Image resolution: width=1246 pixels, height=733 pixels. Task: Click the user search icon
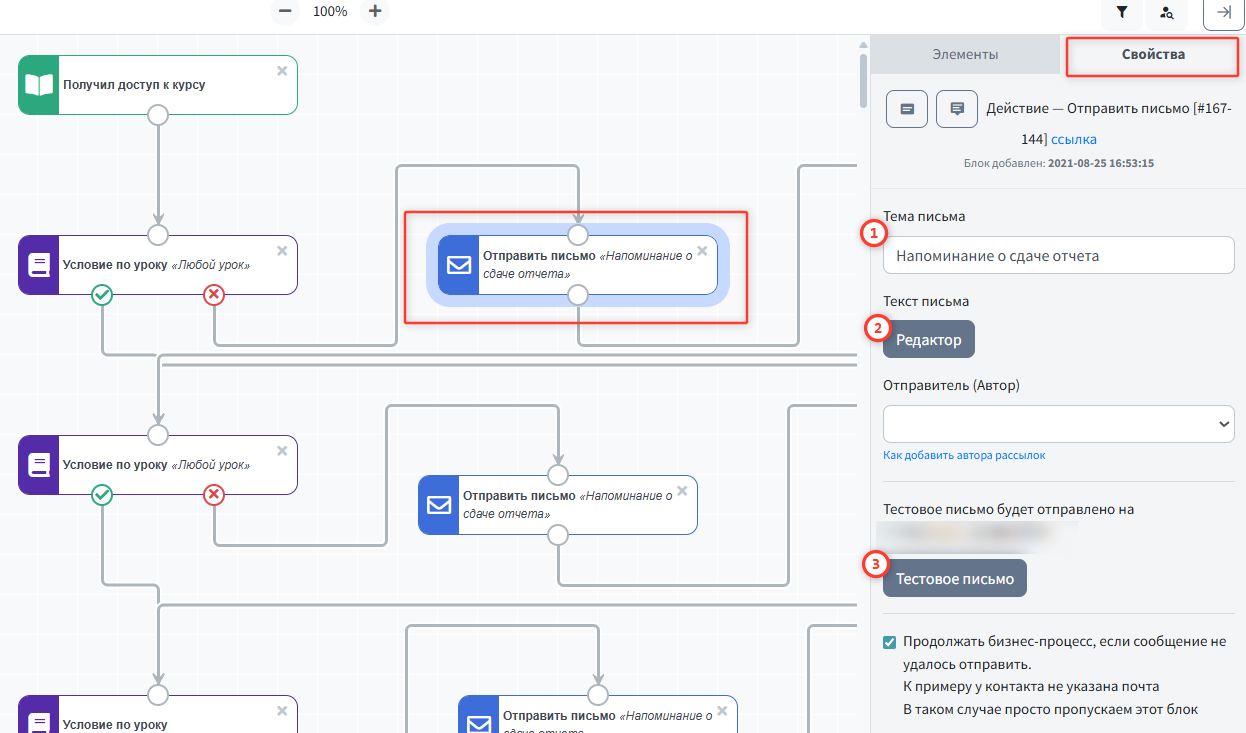pyautogui.click(x=1166, y=13)
